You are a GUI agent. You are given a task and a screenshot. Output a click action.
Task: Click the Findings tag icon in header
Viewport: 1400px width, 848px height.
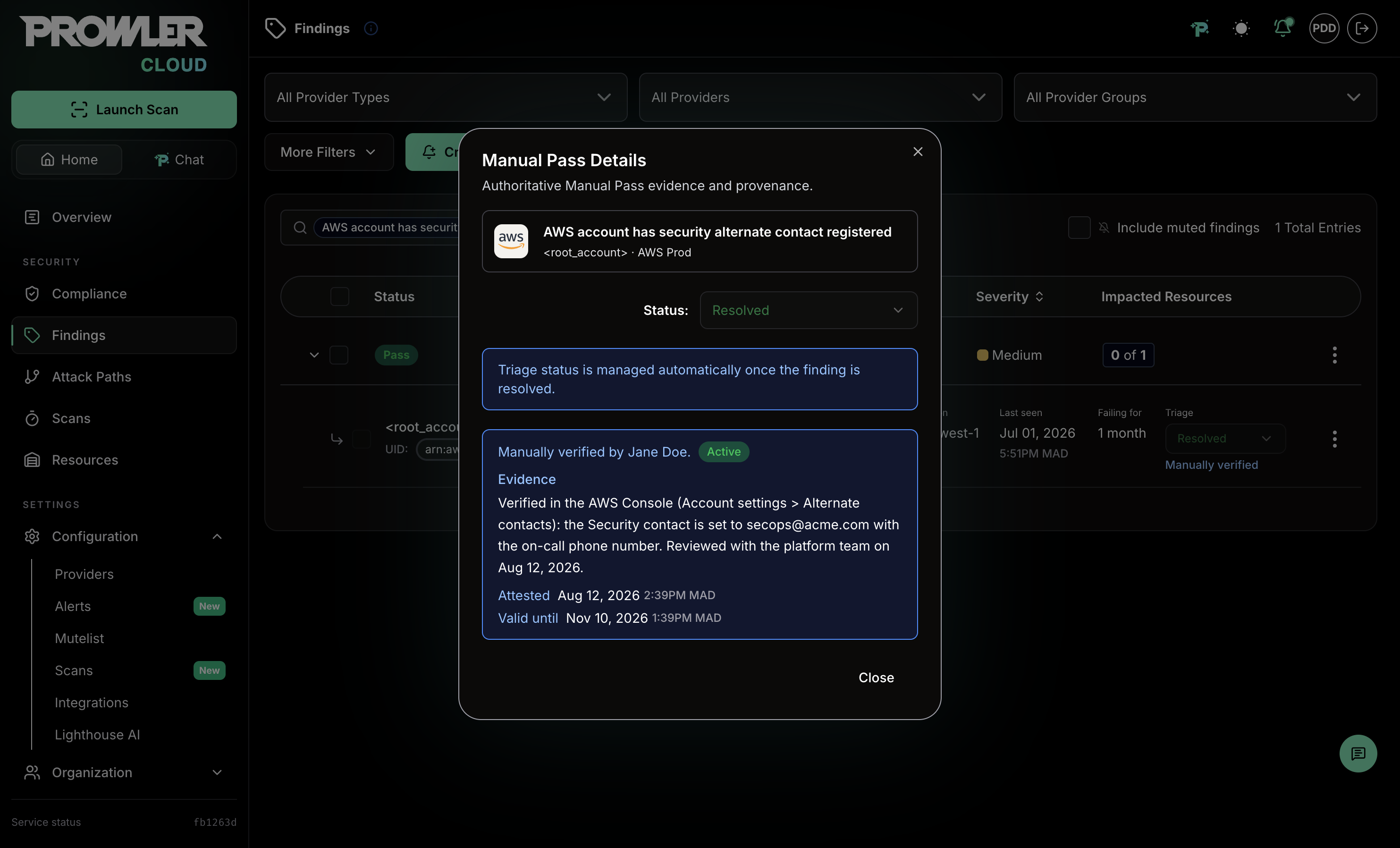tap(276, 28)
